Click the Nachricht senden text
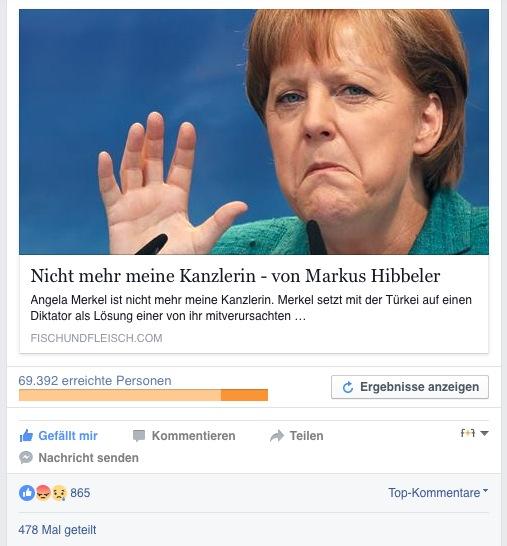Viewport: 507px width, 546px height. 88,458
